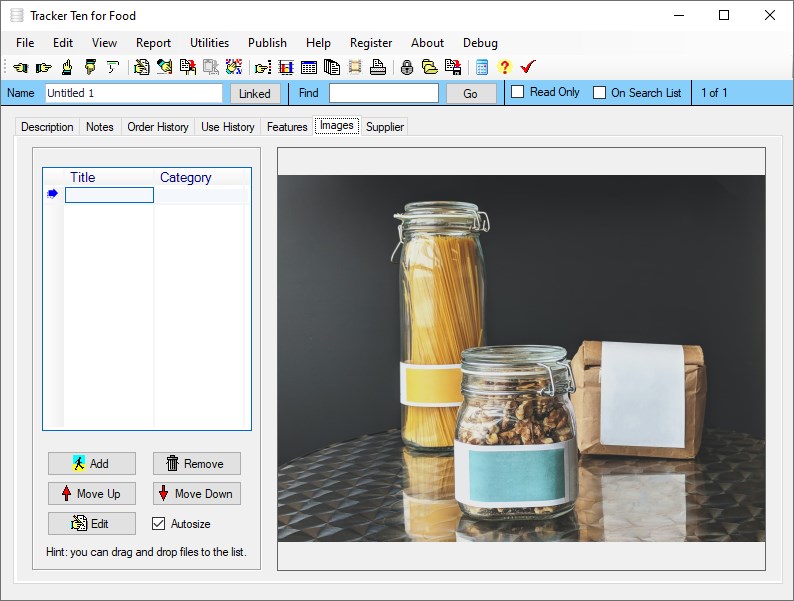Click the yellow open folders icon

pyautogui.click(x=430, y=67)
